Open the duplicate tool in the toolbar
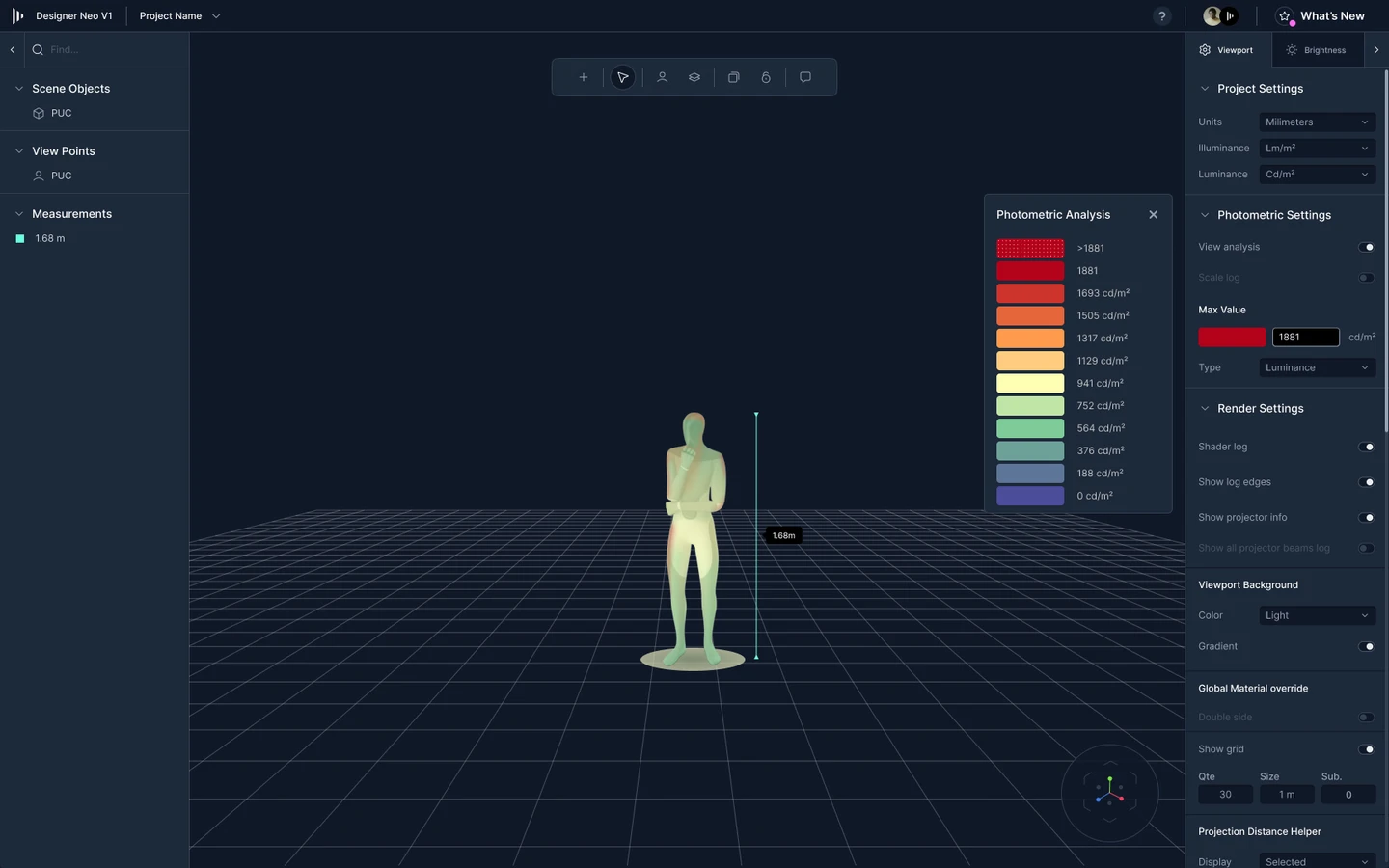The image size is (1389, 868). click(733, 77)
